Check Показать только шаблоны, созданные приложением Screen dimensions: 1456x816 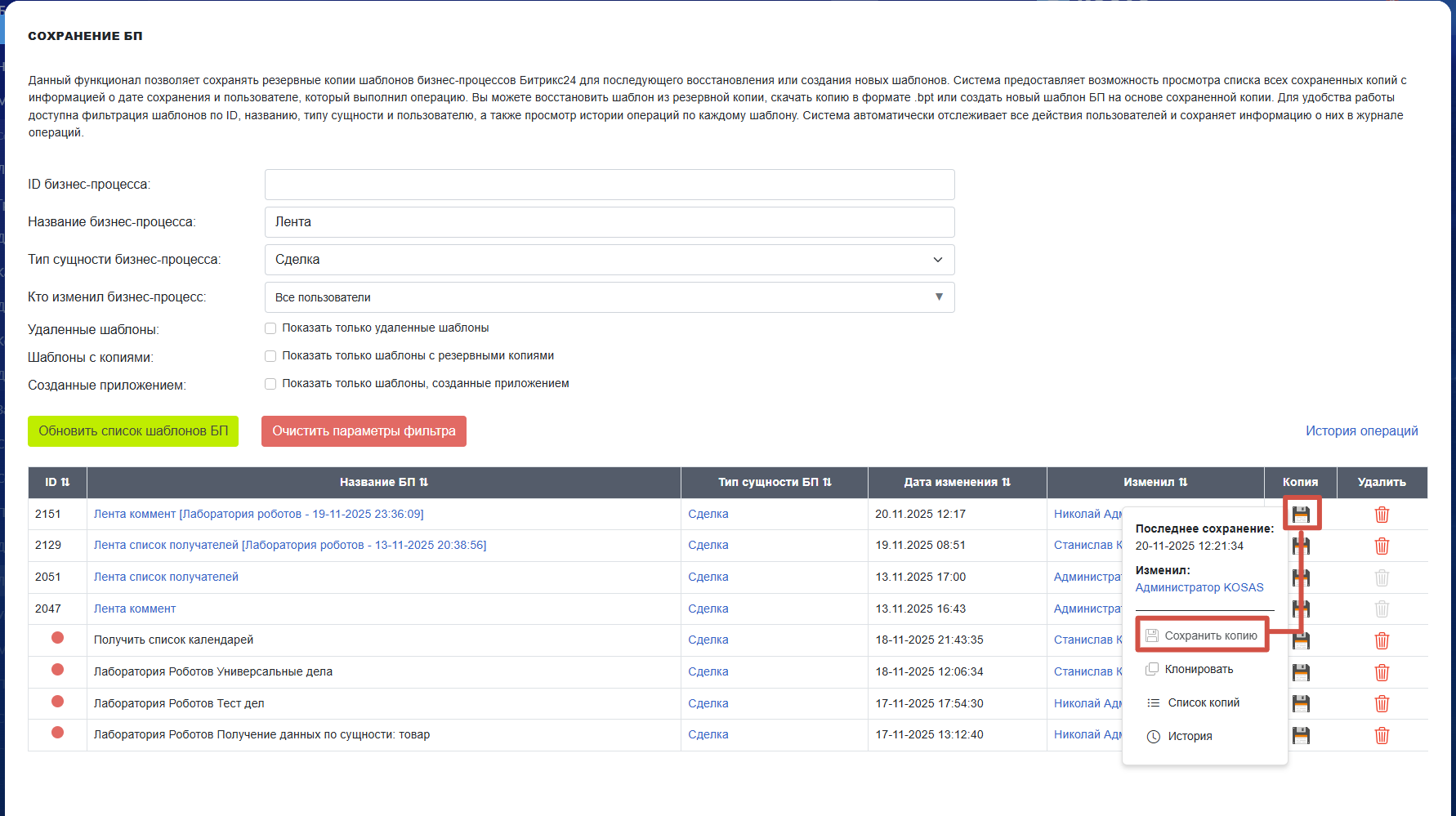270,384
